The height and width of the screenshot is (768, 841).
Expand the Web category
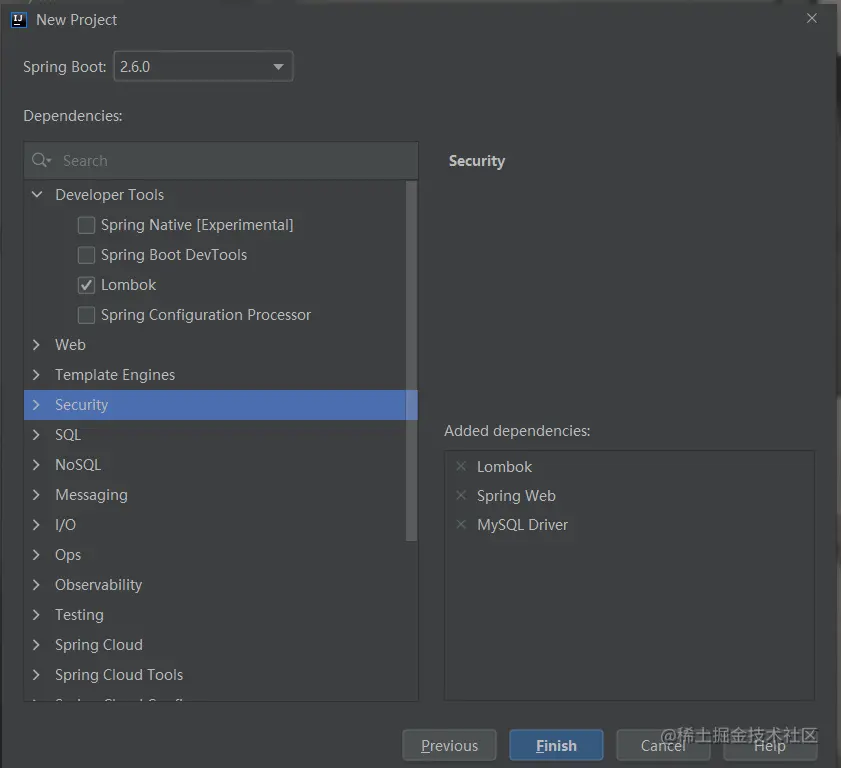36,345
